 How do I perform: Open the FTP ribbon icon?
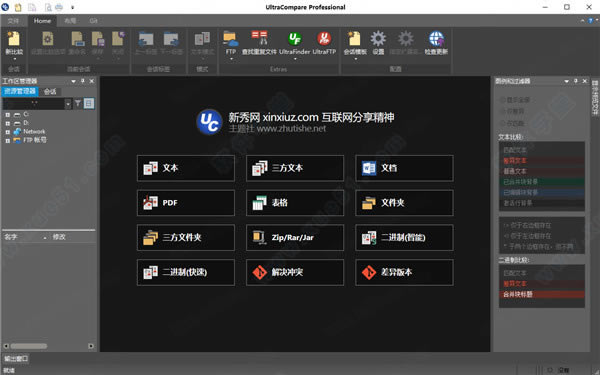(230, 39)
